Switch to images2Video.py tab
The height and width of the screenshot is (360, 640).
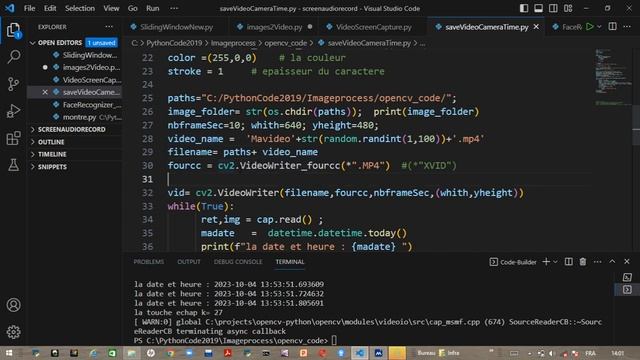[274, 27]
